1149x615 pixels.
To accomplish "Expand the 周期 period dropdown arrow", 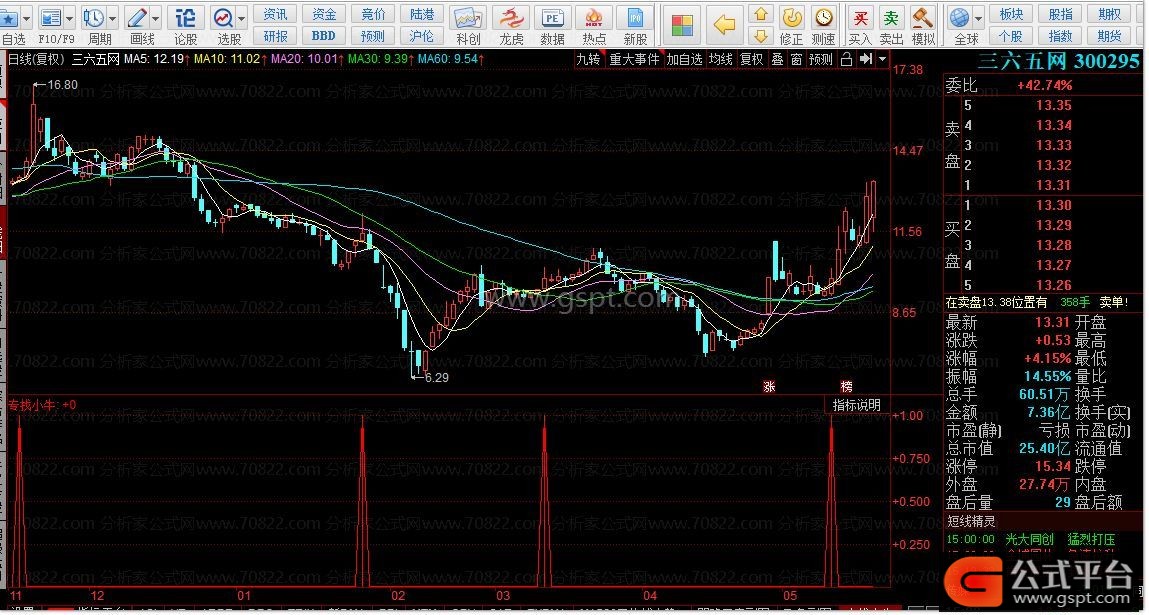I will [113, 18].
